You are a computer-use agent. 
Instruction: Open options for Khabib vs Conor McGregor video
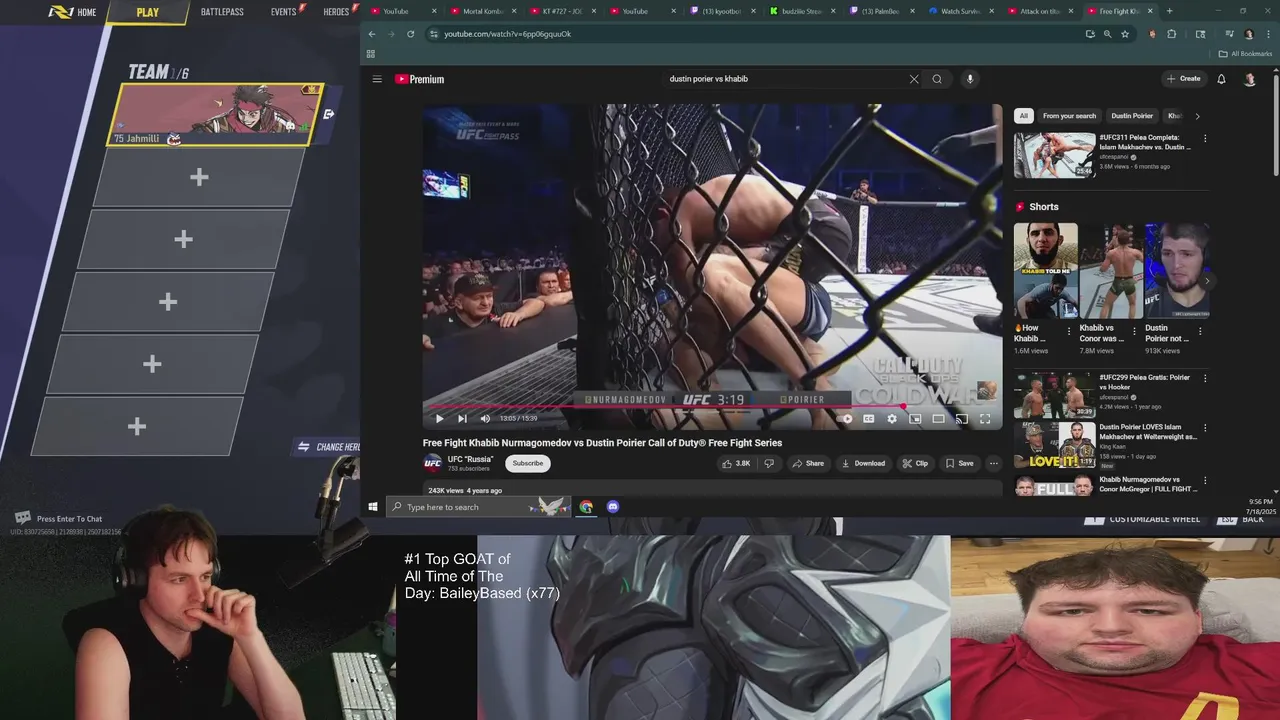(x=1205, y=481)
